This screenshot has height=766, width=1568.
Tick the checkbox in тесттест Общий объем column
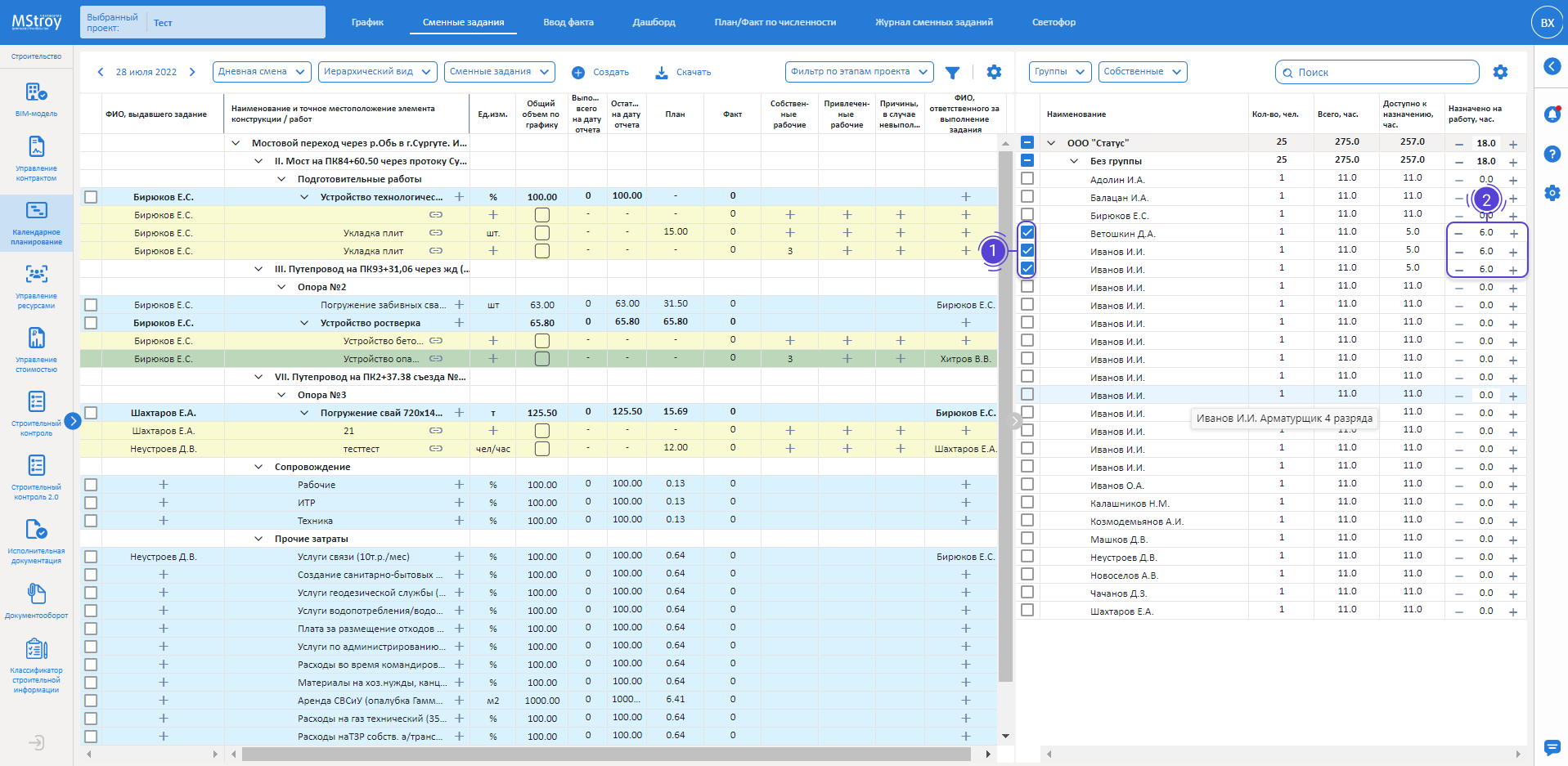[x=541, y=449]
